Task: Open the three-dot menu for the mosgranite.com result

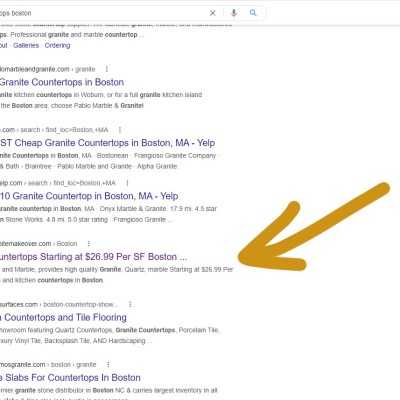Action: (x=108, y=365)
